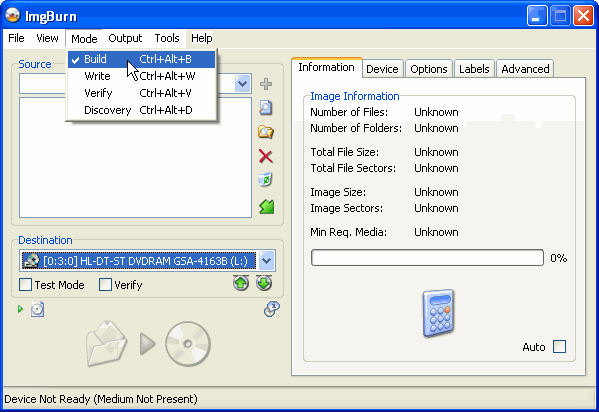
Task: Expand the Destination drive dropdown
Action: 266,261
